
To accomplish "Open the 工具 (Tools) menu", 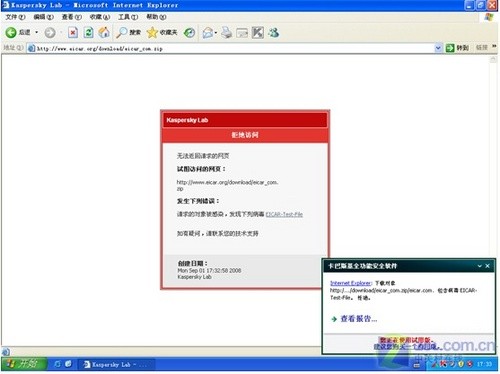I will (x=128, y=17).
